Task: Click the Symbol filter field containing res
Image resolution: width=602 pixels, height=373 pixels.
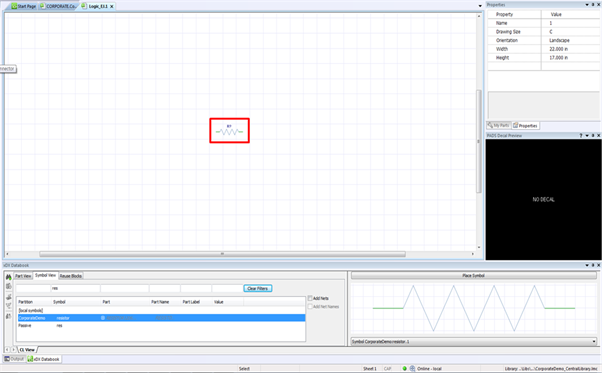Action: click(x=75, y=288)
